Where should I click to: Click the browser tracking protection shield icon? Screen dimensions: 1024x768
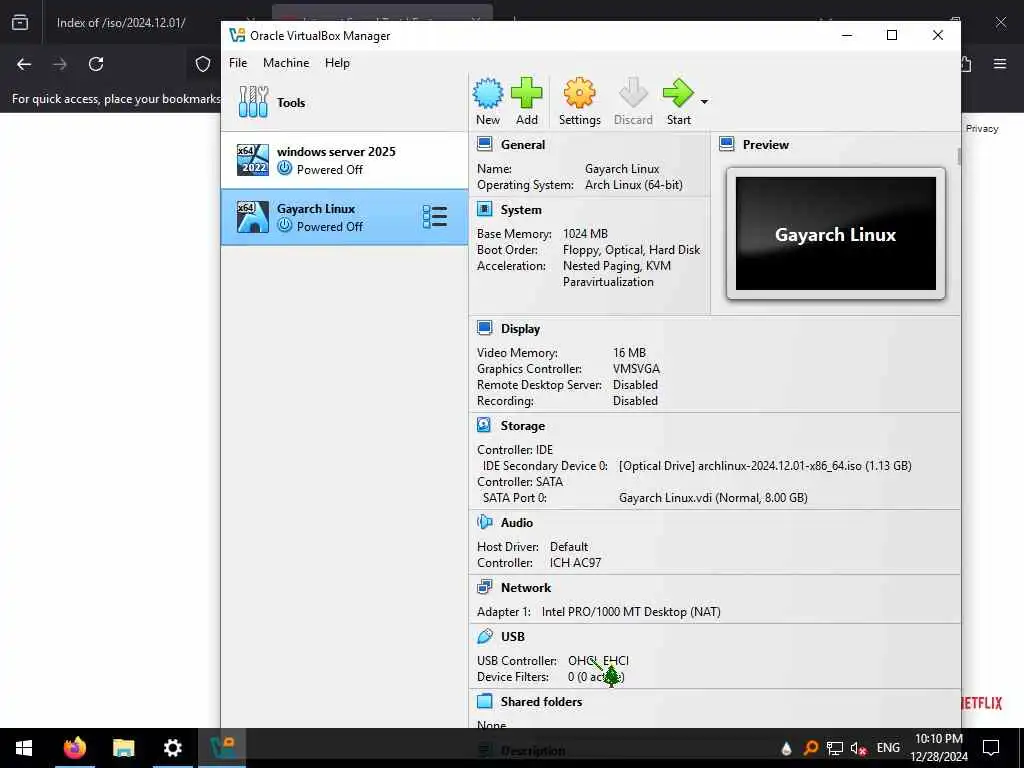203,64
